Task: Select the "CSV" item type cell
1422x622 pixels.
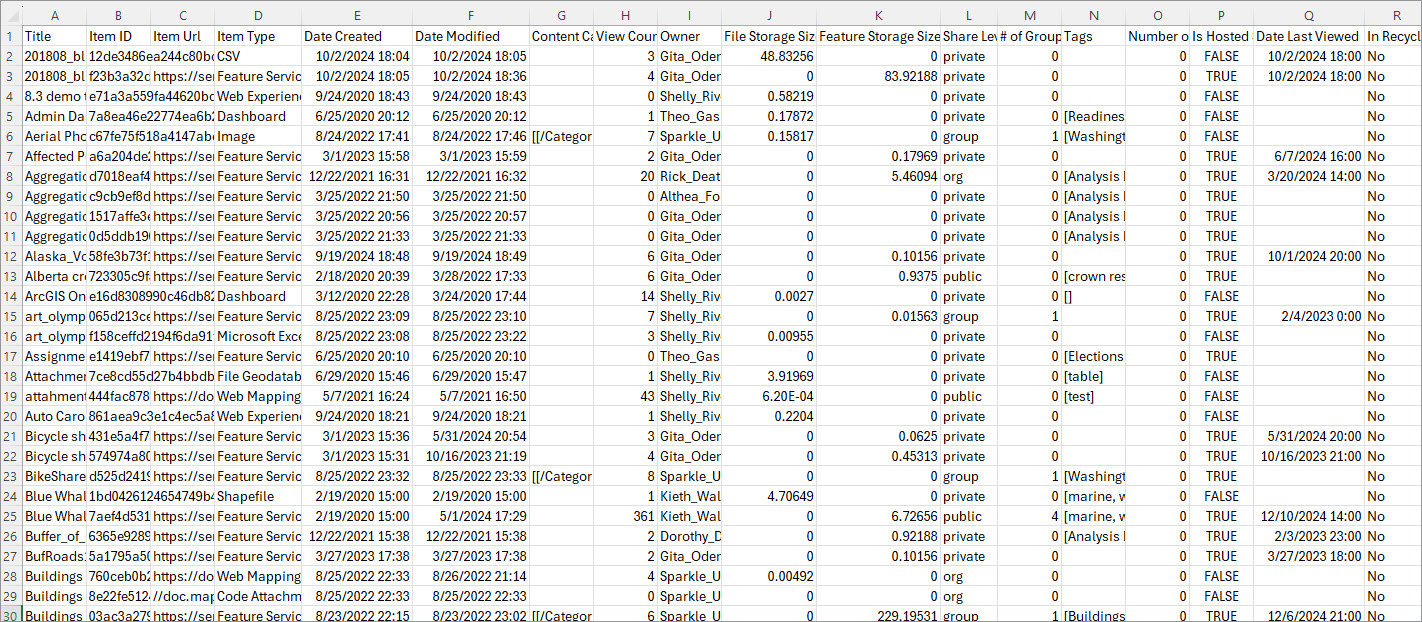Action: point(258,56)
